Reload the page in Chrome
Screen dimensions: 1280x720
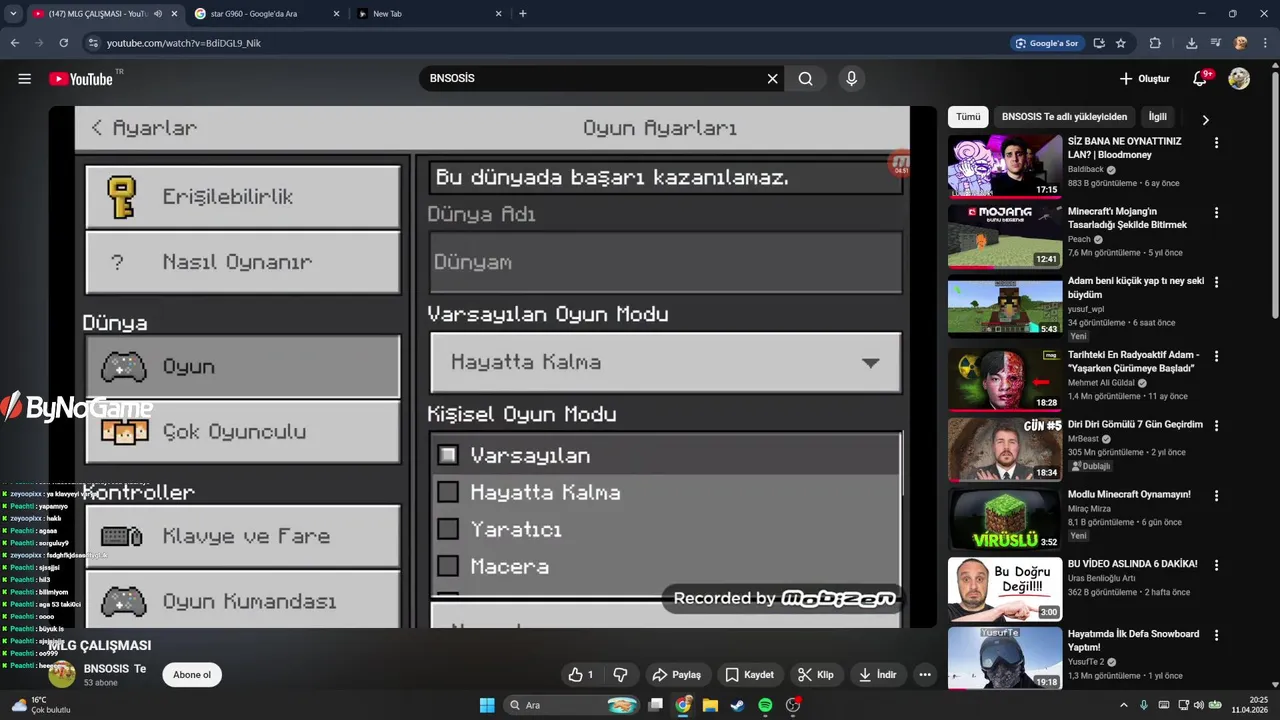(63, 43)
